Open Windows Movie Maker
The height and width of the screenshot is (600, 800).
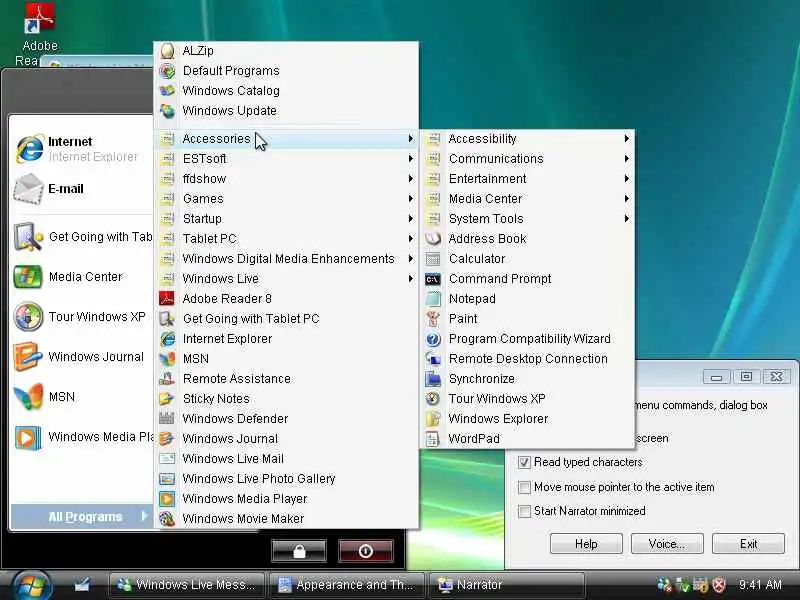pos(286,518)
